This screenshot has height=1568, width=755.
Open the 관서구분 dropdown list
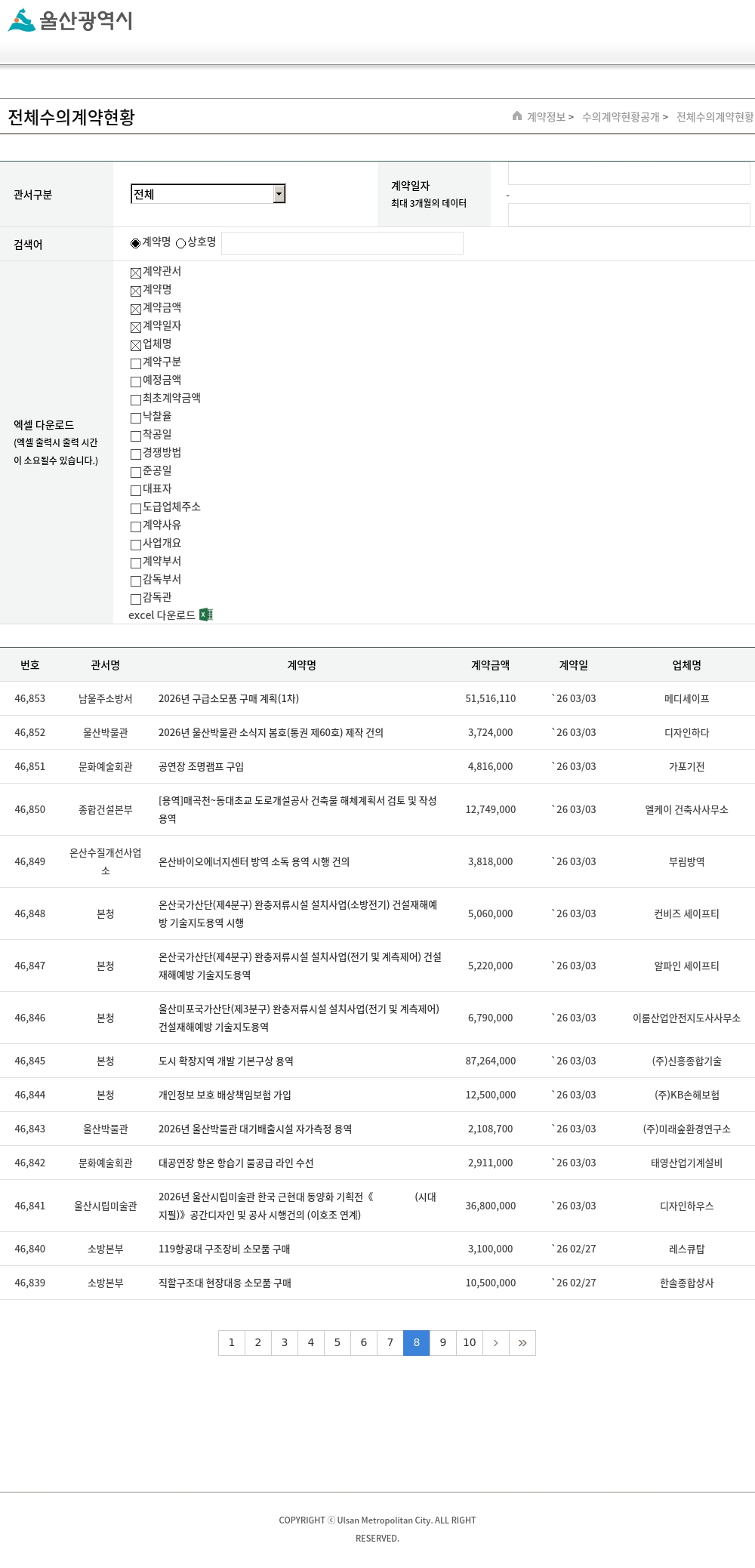pyautogui.click(x=279, y=194)
